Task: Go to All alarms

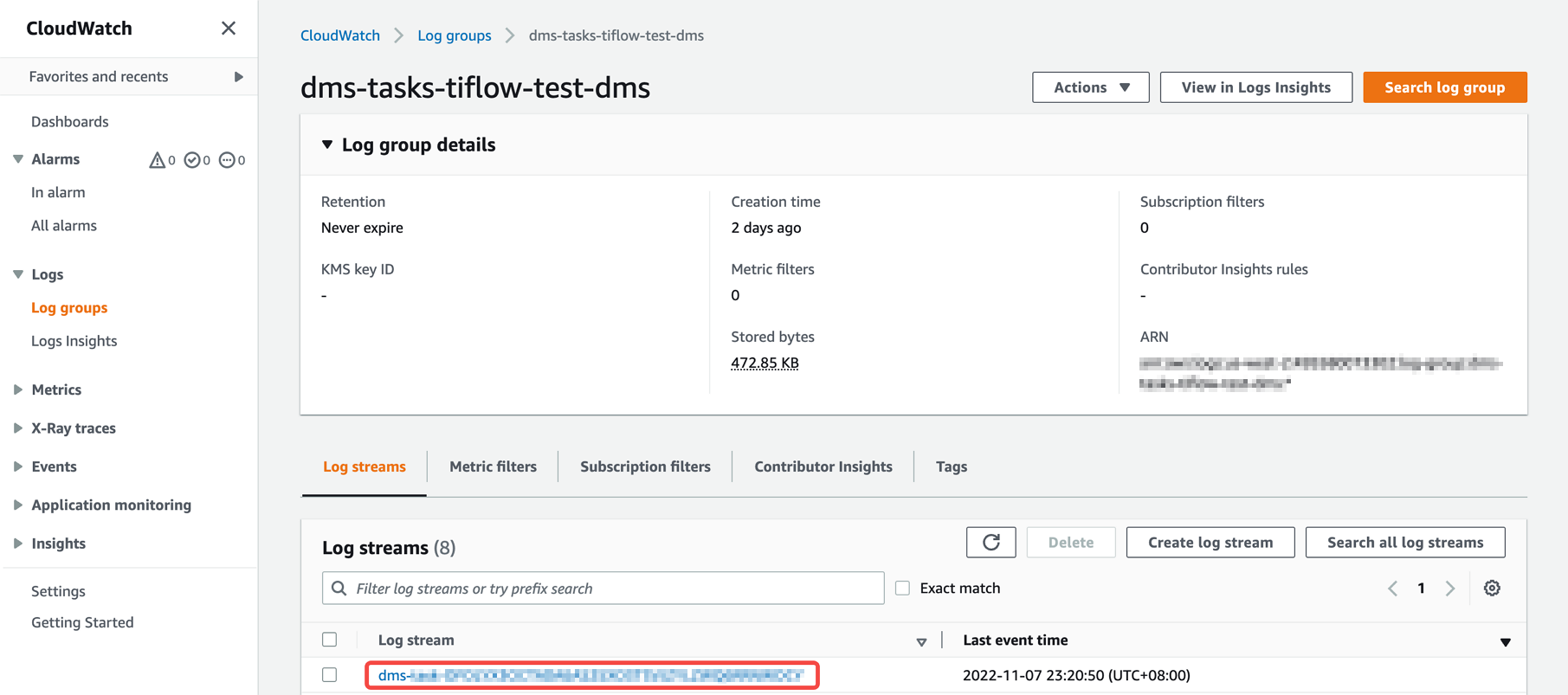Action: point(64,226)
